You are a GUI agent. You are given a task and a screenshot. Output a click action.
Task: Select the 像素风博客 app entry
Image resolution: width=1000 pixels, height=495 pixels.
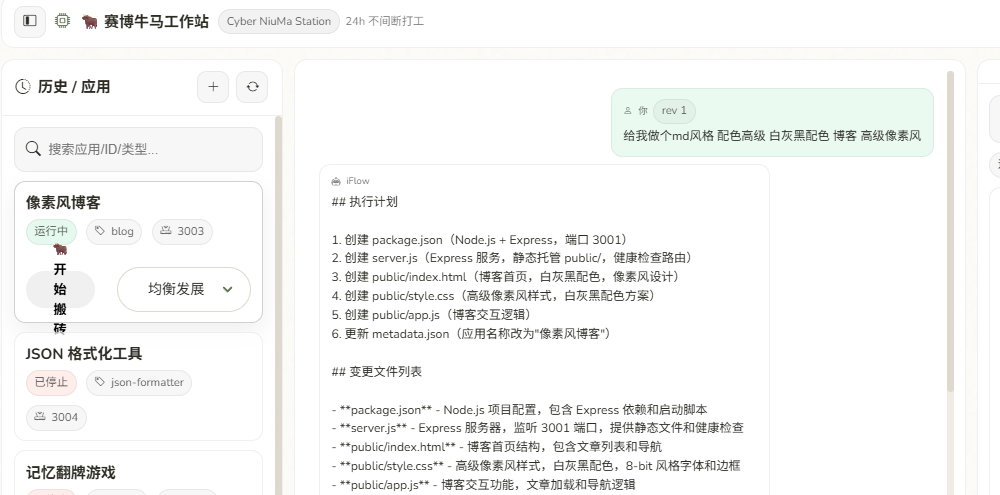(64, 203)
